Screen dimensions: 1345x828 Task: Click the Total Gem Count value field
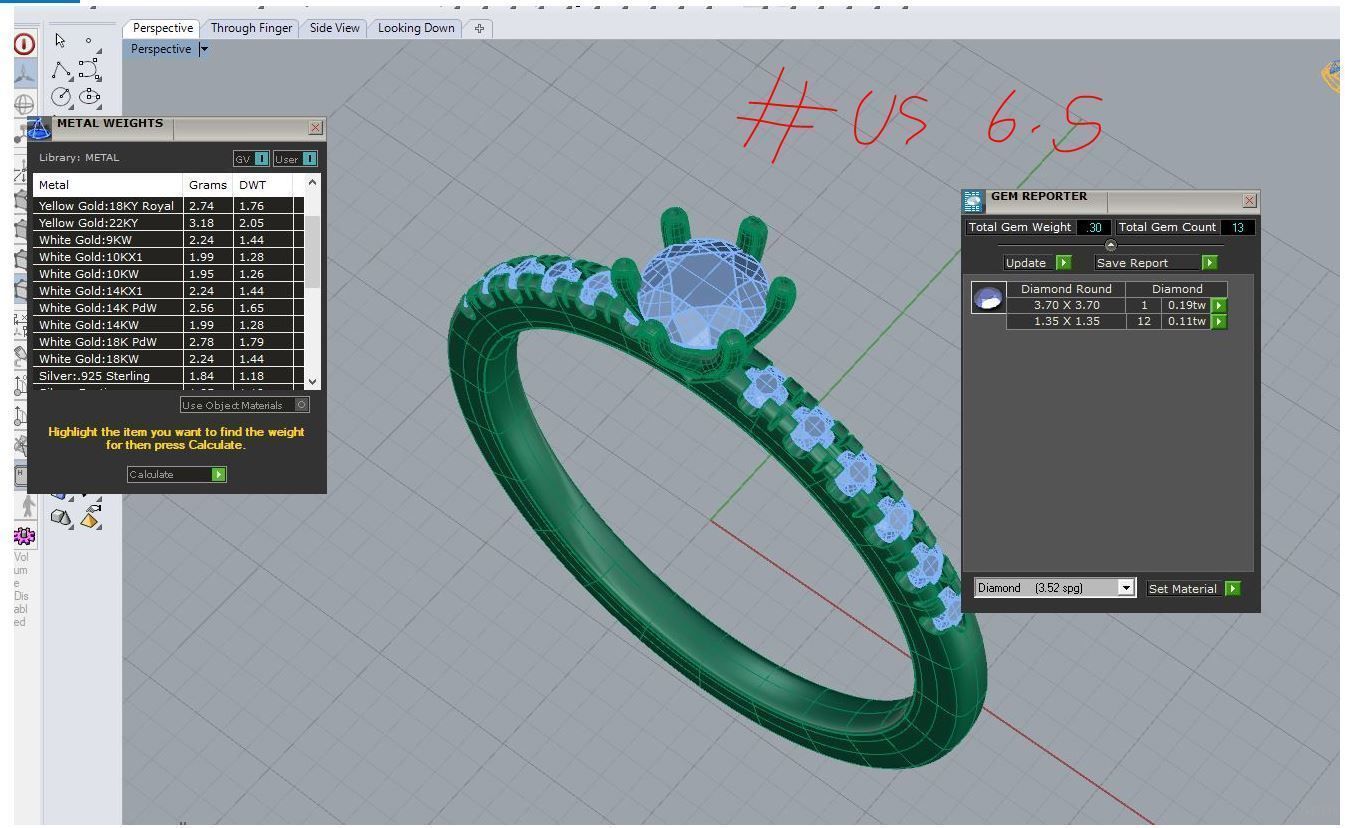click(1237, 227)
